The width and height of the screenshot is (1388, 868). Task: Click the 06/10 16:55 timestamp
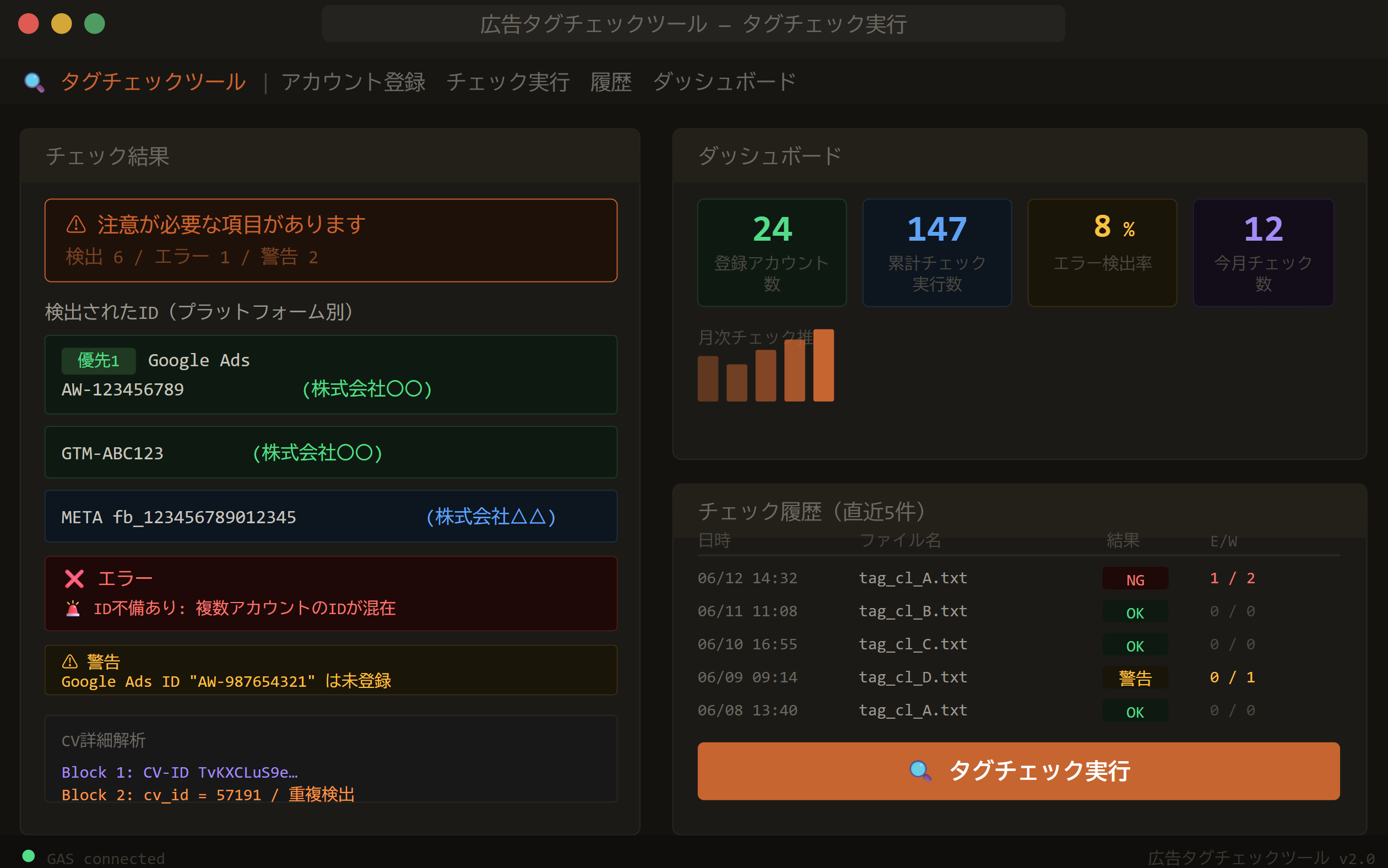(747, 644)
